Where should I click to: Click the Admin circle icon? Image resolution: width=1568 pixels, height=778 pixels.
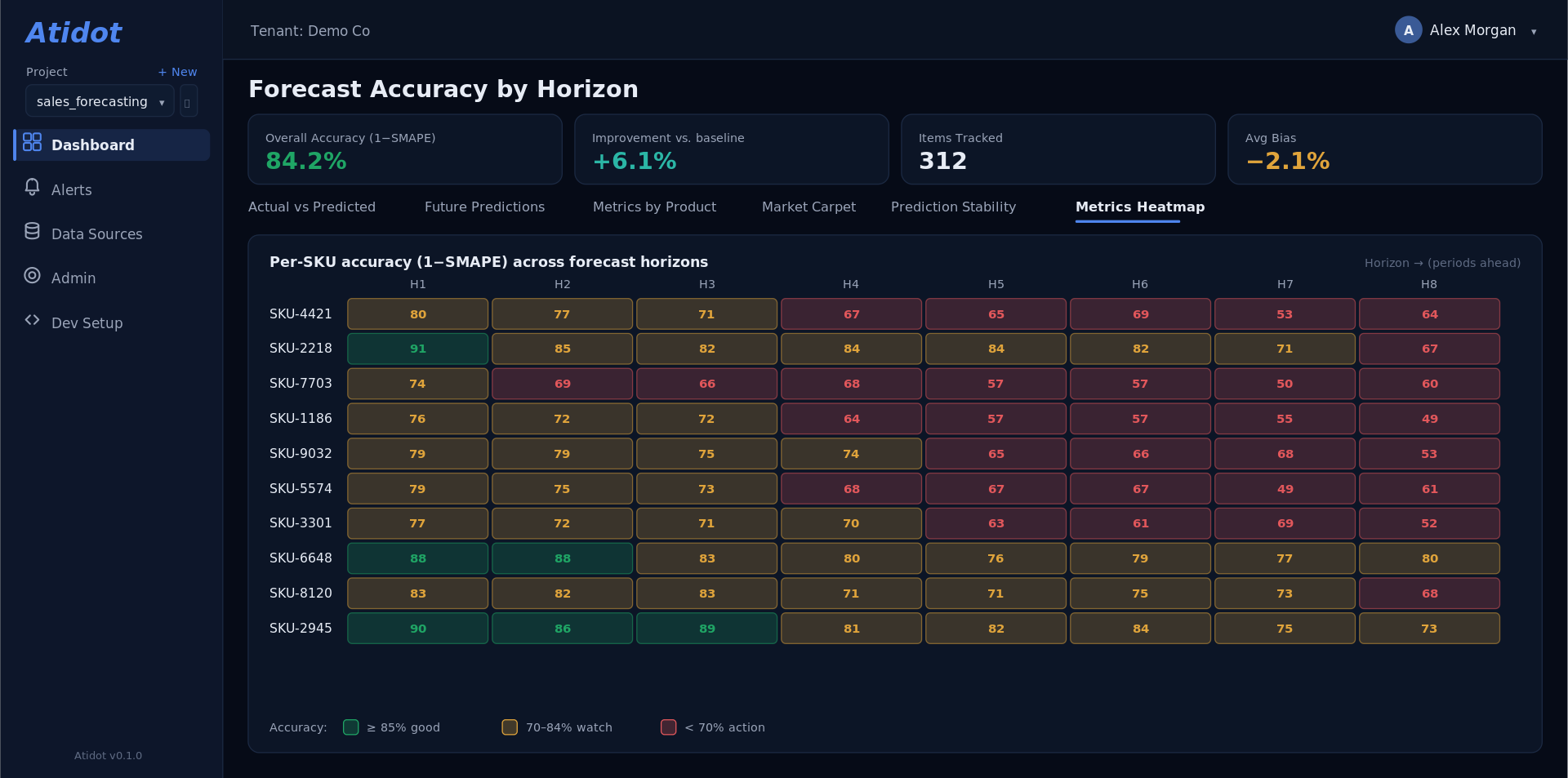(32, 275)
